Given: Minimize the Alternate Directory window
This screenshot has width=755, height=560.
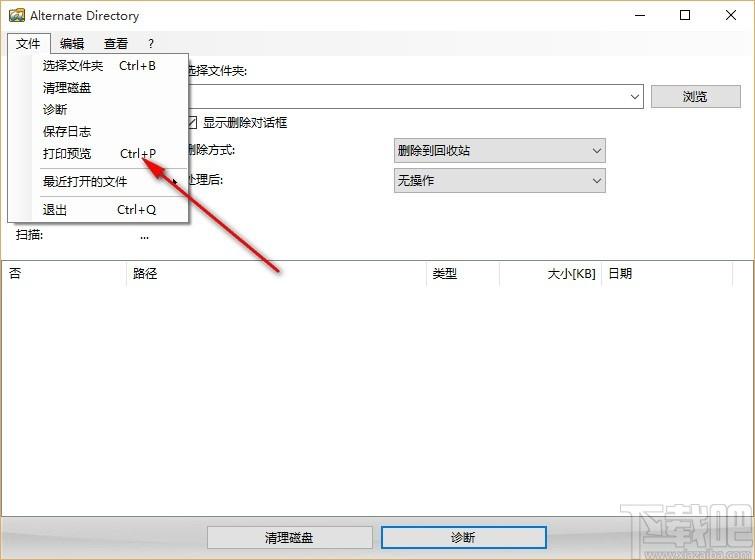Looking at the screenshot, I should click(x=640, y=15).
